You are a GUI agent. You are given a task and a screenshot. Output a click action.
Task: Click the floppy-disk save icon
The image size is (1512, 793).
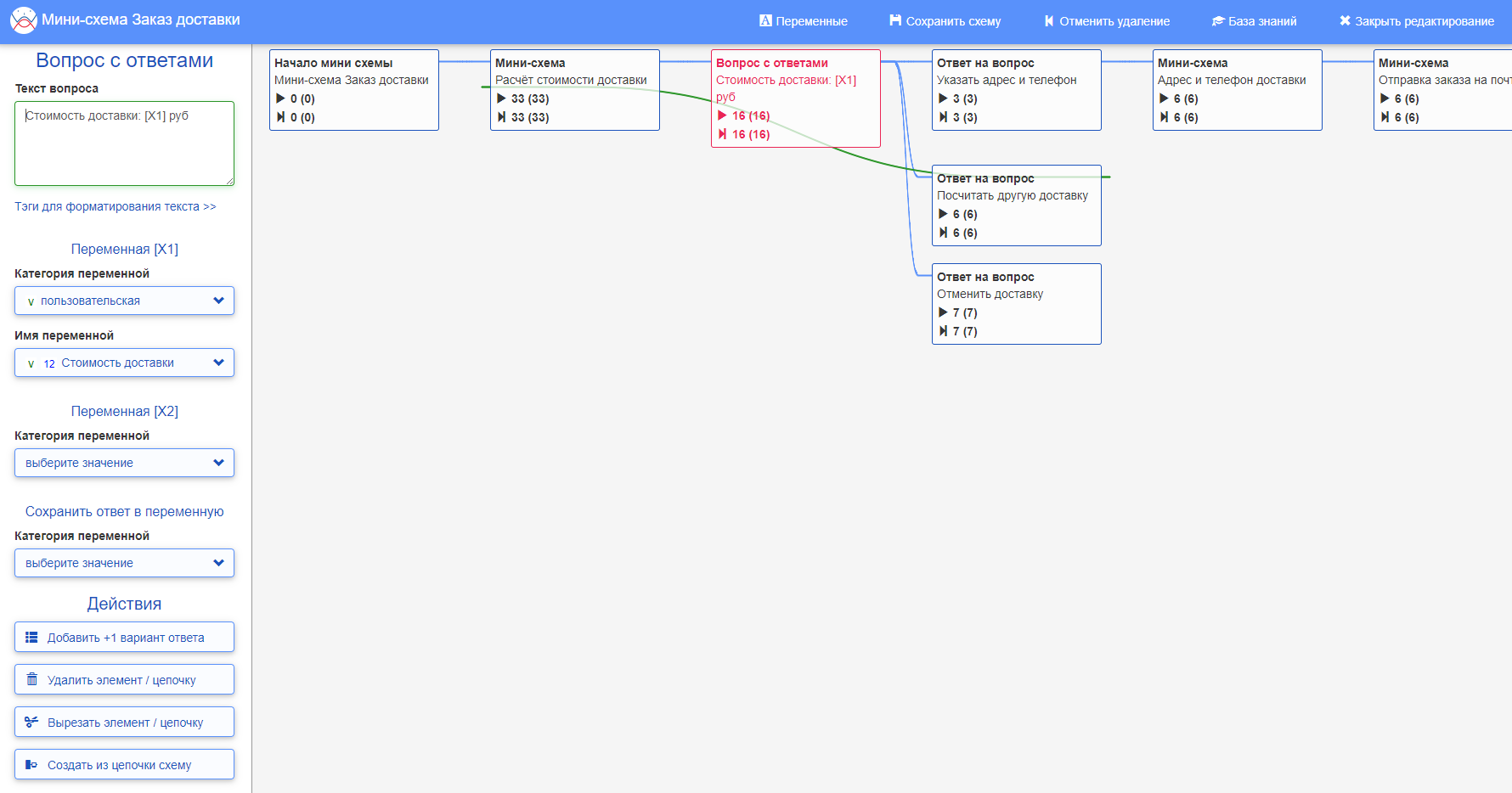(895, 20)
